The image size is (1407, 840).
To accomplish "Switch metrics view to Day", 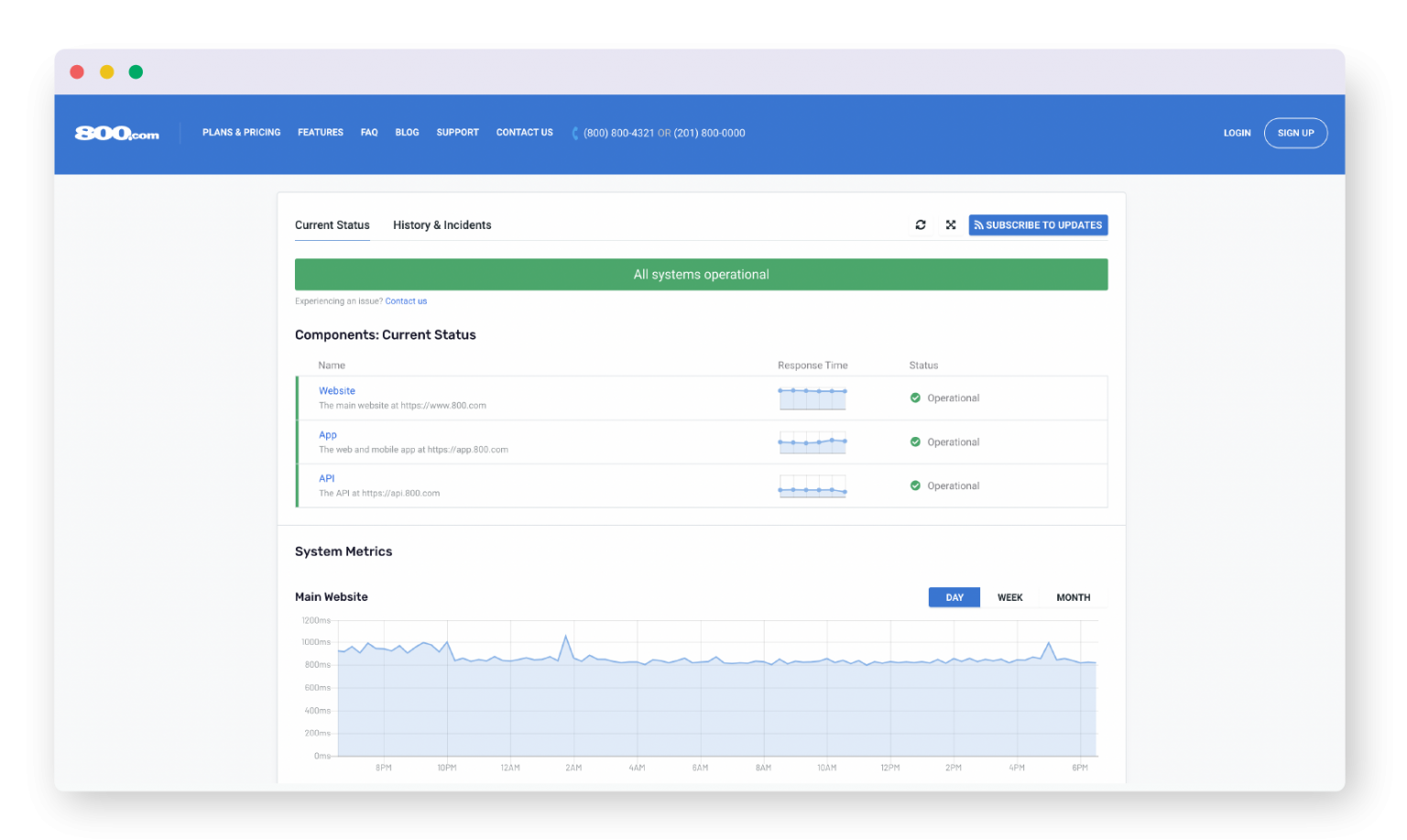I will point(954,598).
